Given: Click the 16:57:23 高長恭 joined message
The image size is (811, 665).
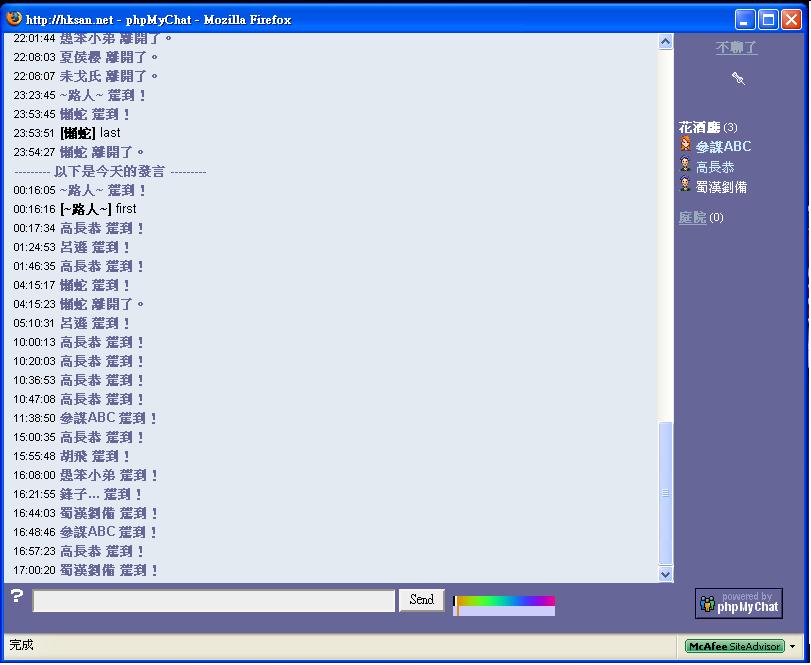Looking at the screenshot, I should pyautogui.click(x=78, y=551).
